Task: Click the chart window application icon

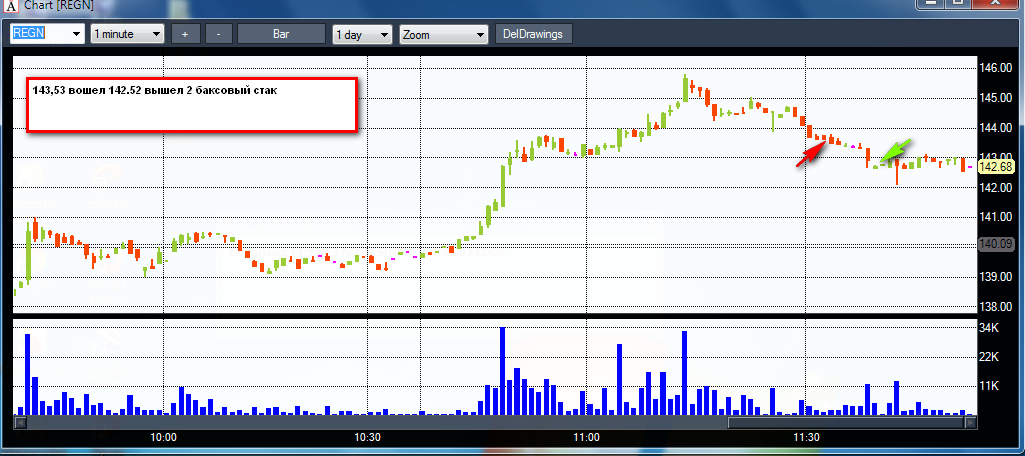Action: tap(11, 6)
